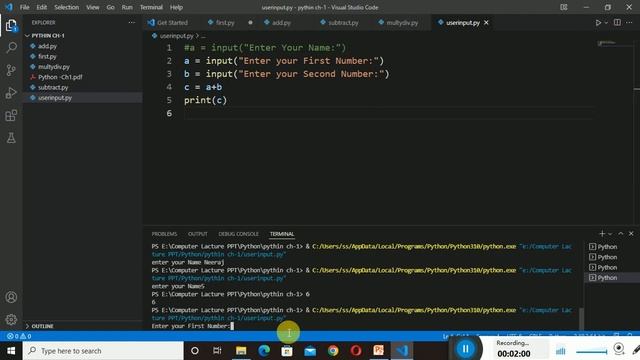Launch Google Chrome from taskbar
The height and width of the screenshot is (360, 640).
pyautogui.click(x=333, y=351)
